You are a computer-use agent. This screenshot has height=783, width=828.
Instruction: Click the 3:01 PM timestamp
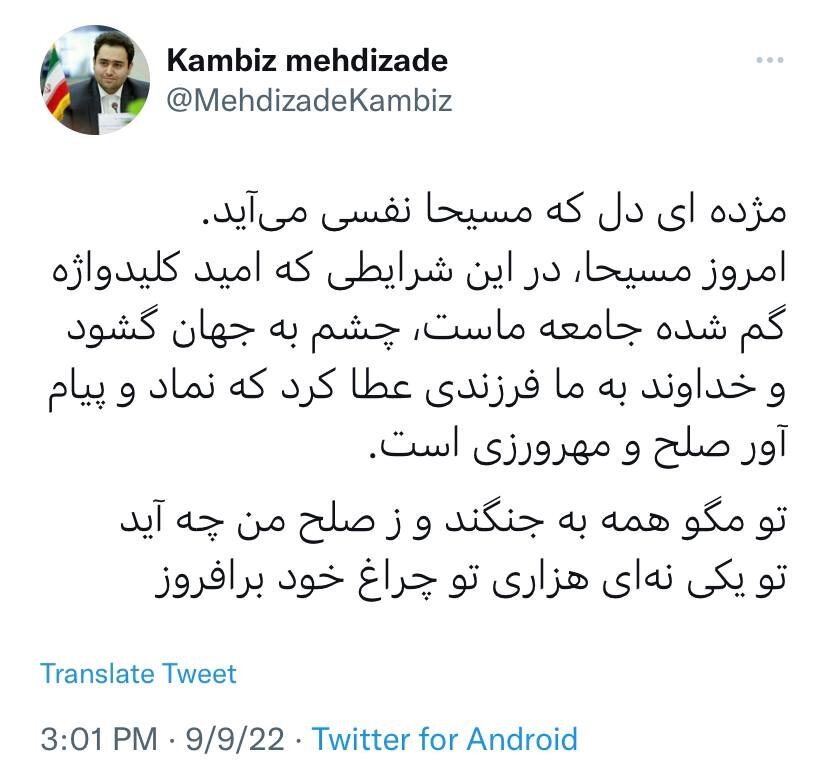(x=99, y=739)
